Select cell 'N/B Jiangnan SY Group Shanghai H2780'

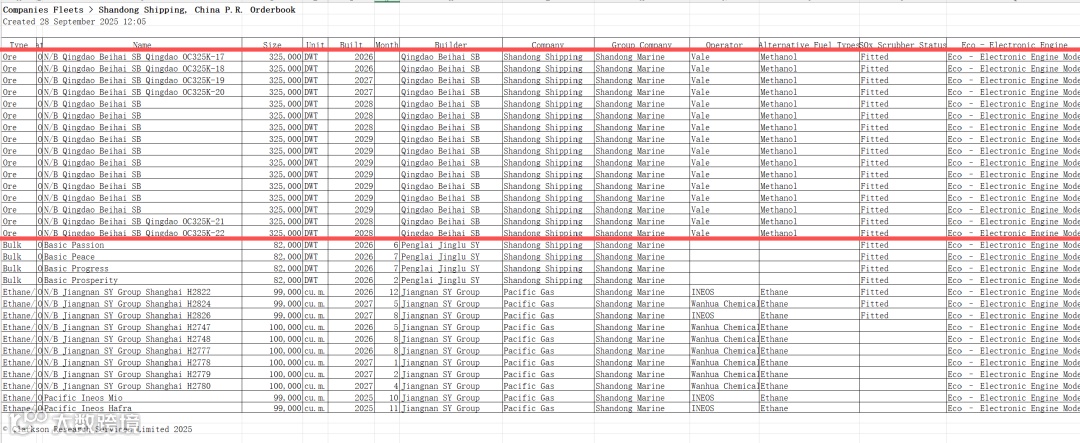point(142,386)
